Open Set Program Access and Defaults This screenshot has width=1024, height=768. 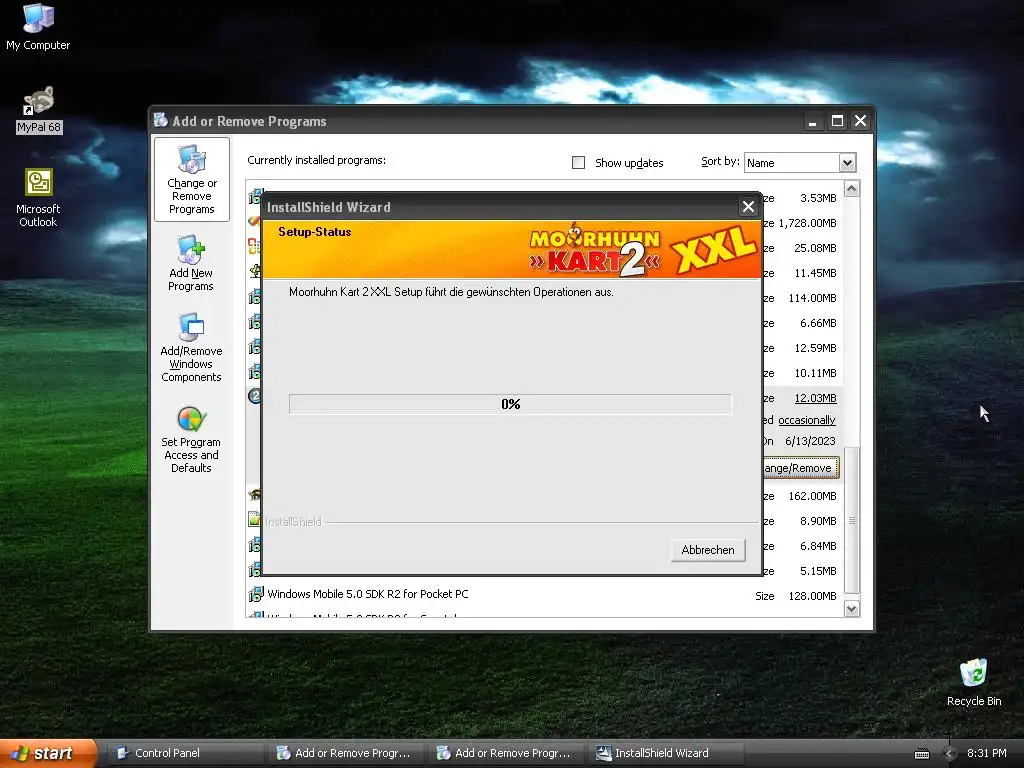(191, 439)
